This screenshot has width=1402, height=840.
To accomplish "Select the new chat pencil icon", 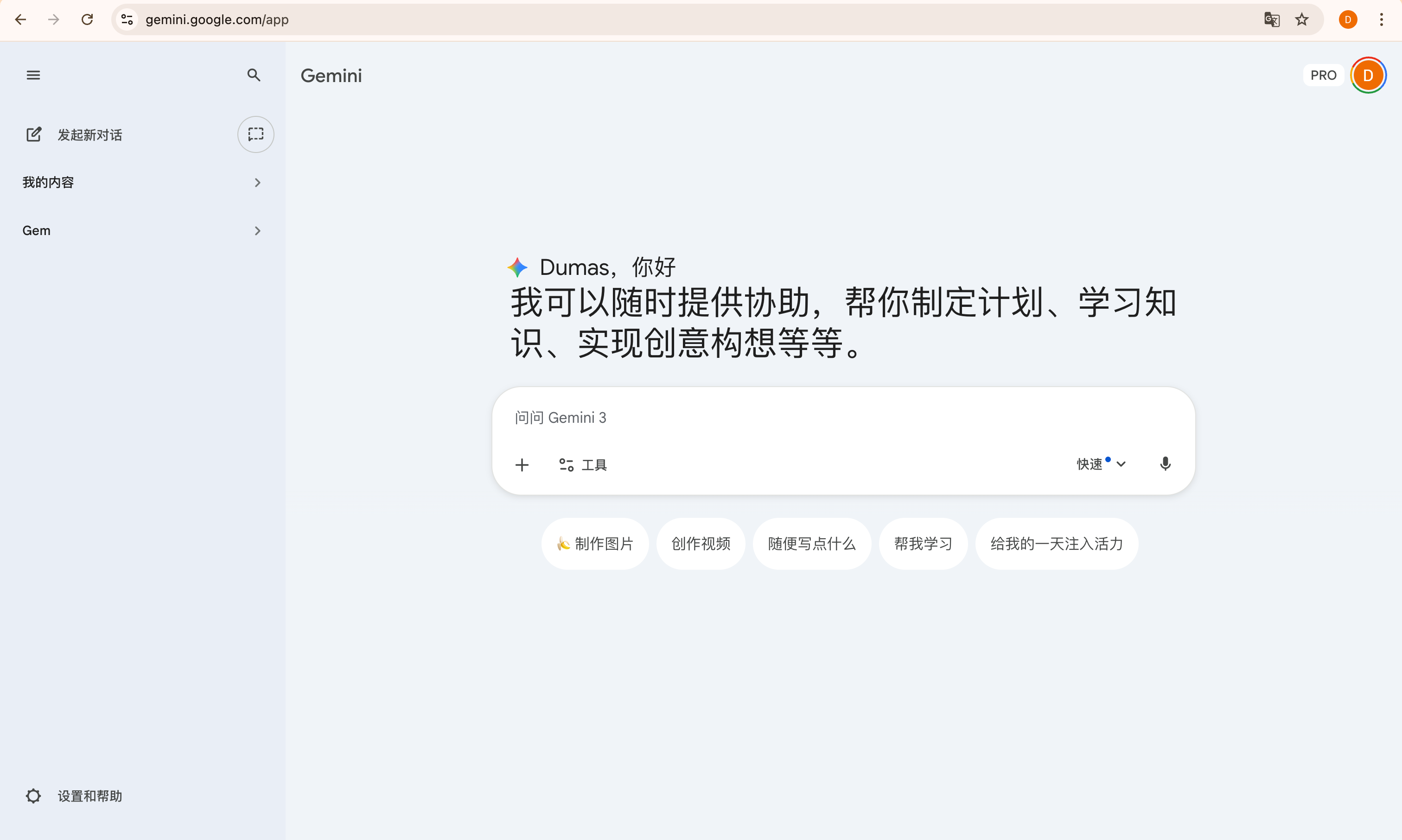I will 34,134.
